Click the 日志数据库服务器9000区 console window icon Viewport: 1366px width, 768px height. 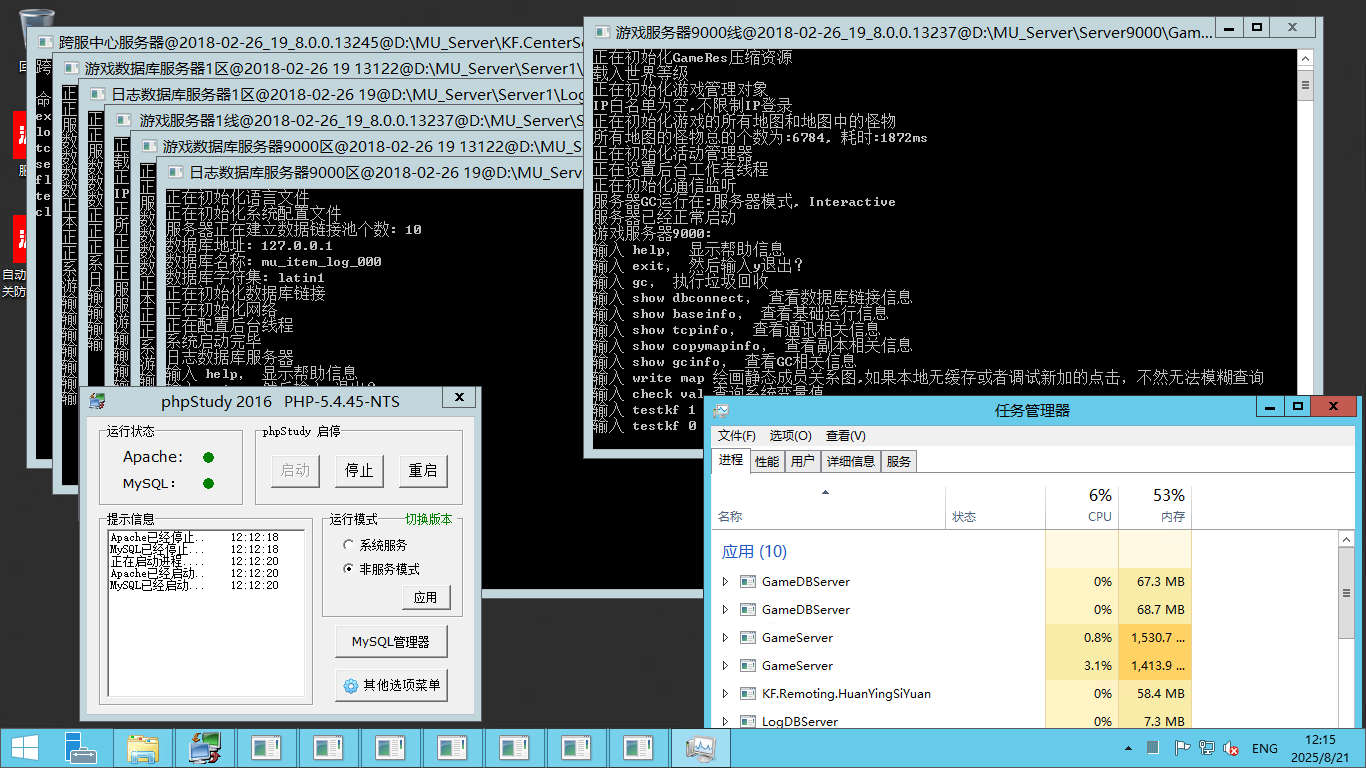176,173
